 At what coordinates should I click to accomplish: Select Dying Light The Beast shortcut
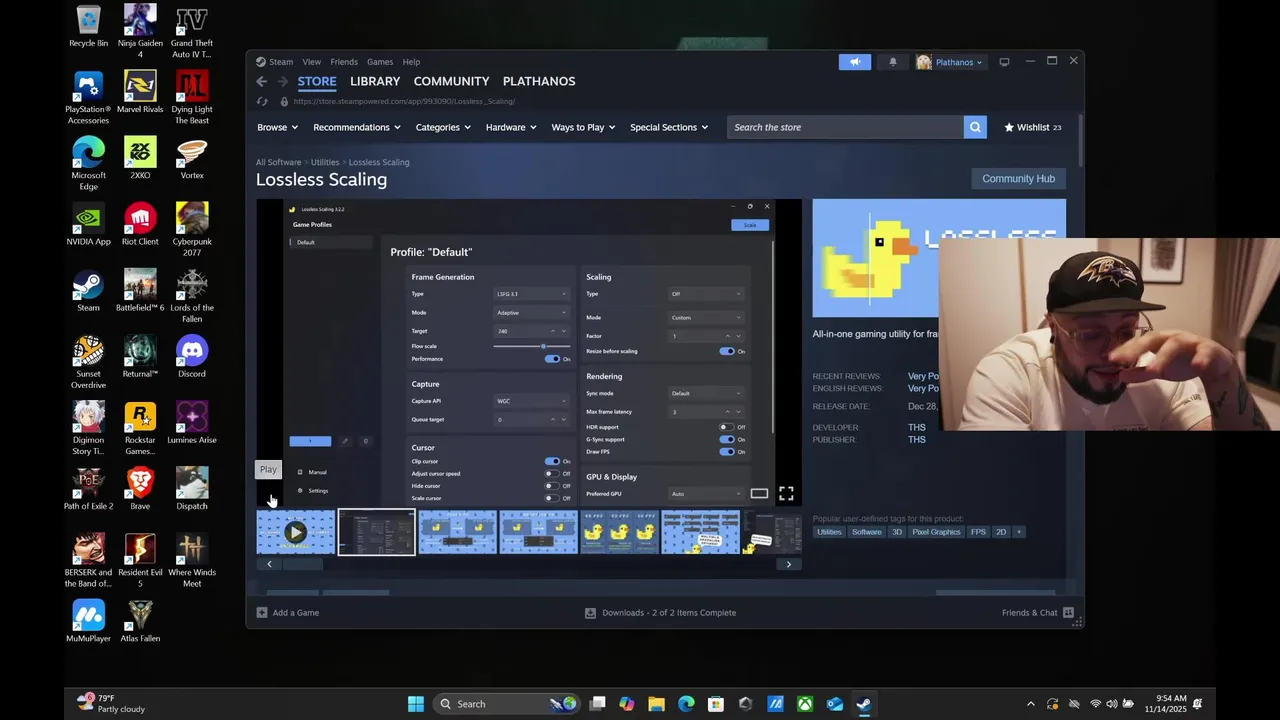(192, 98)
